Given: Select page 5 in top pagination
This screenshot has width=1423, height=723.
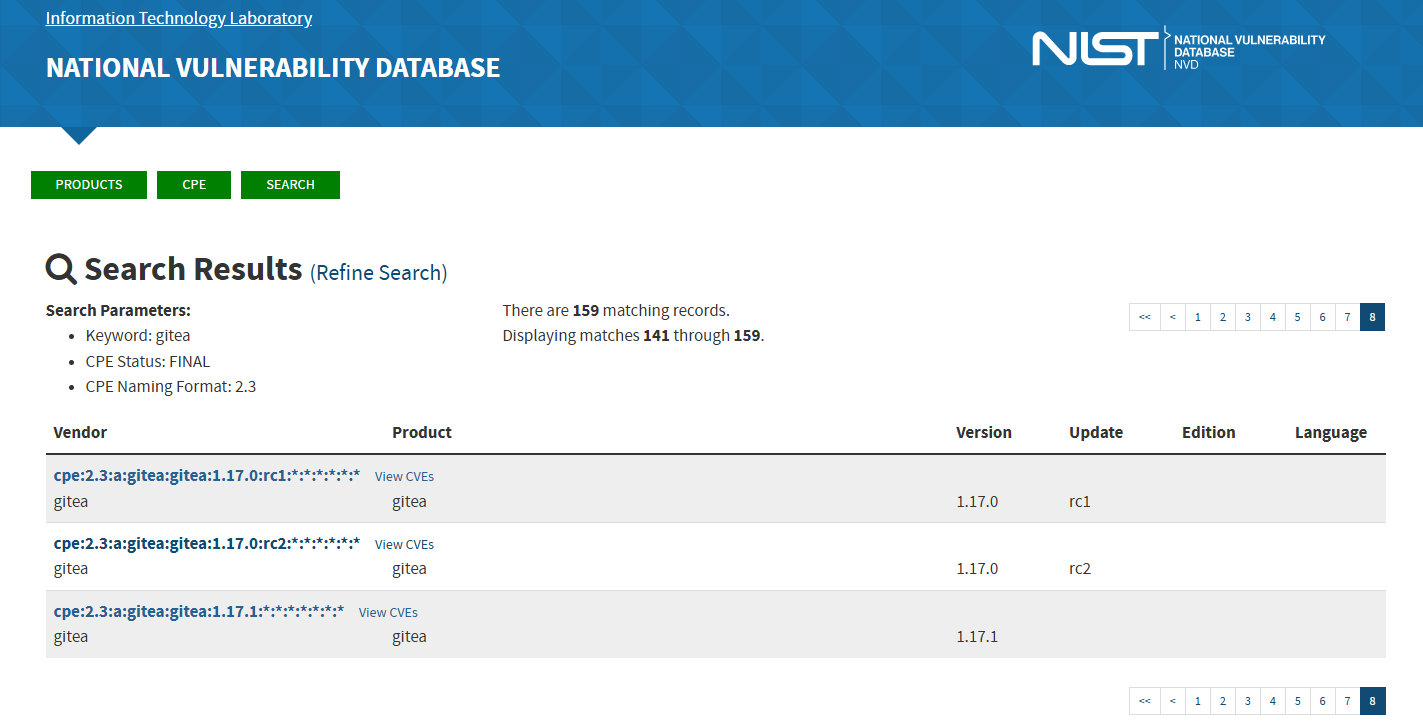Looking at the screenshot, I should (x=1298, y=317).
